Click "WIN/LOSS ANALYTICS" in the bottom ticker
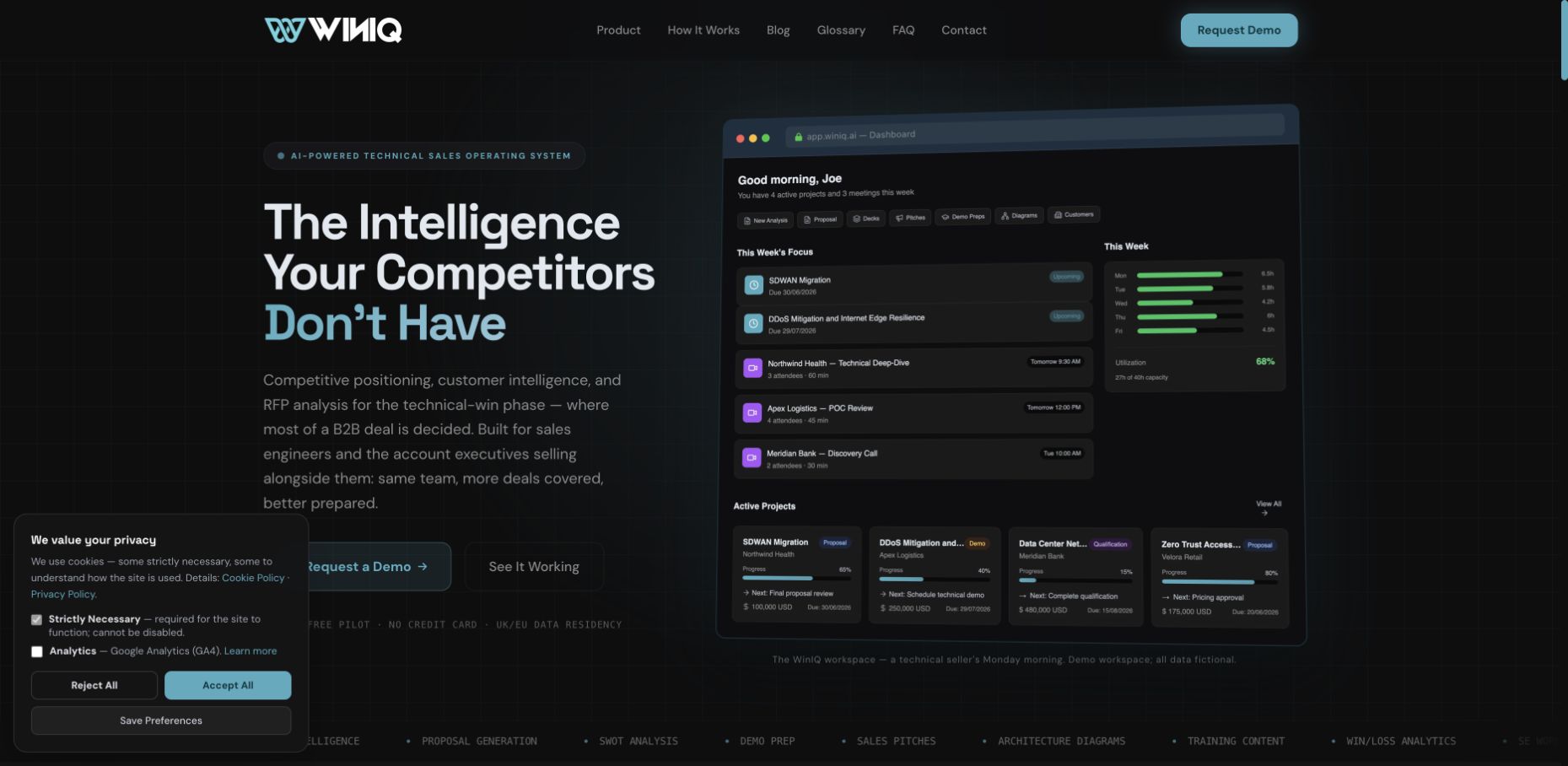 [1401, 742]
